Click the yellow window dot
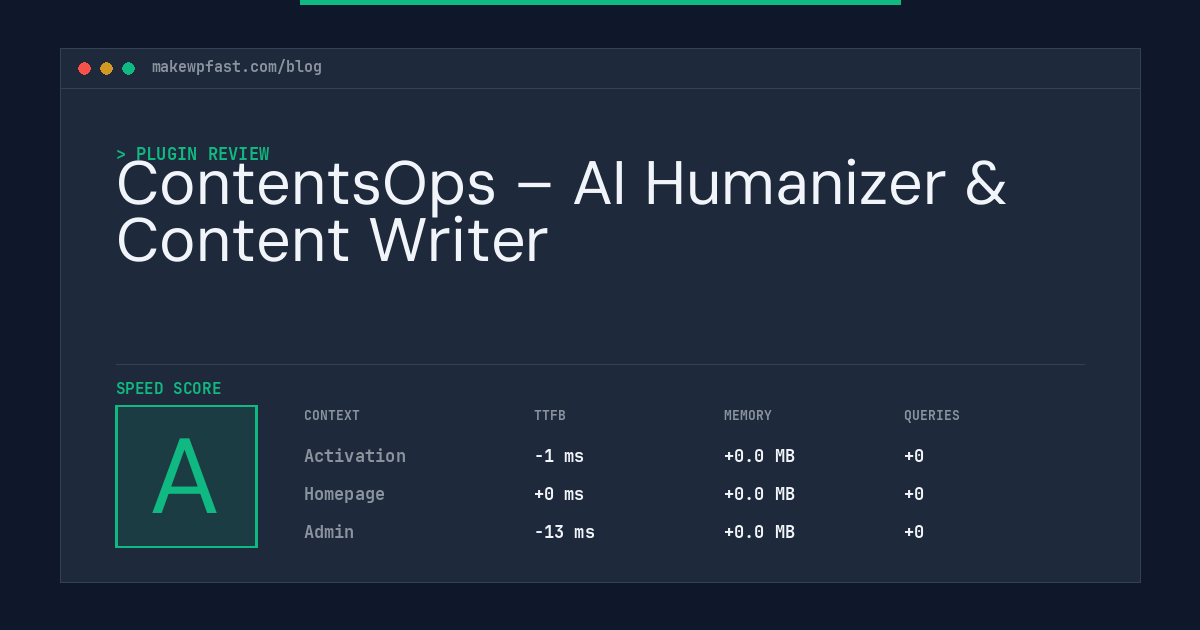The width and height of the screenshot is (1200, 630). (x=106, y=68)
